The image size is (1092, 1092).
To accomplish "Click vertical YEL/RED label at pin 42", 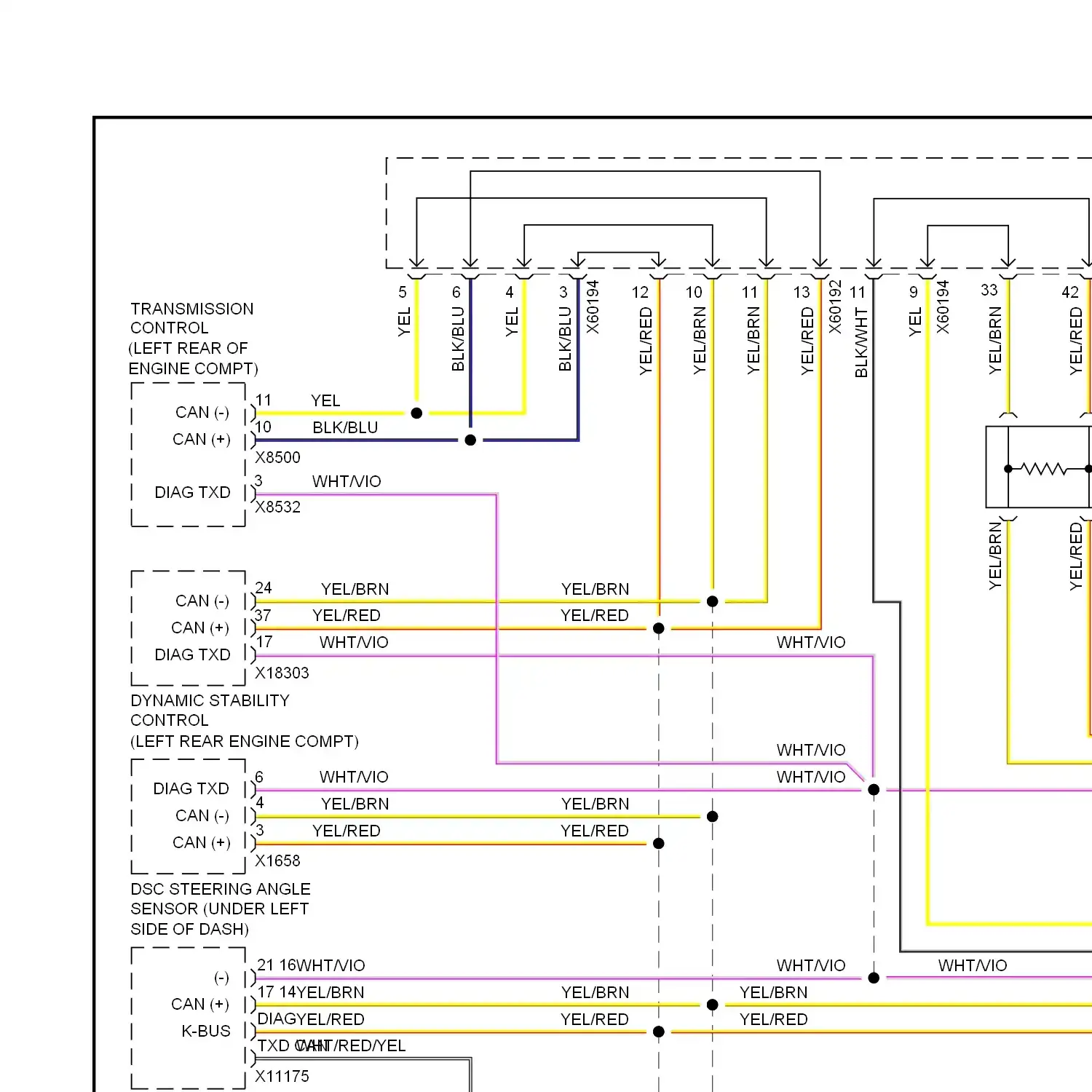I will point(1076,341).
